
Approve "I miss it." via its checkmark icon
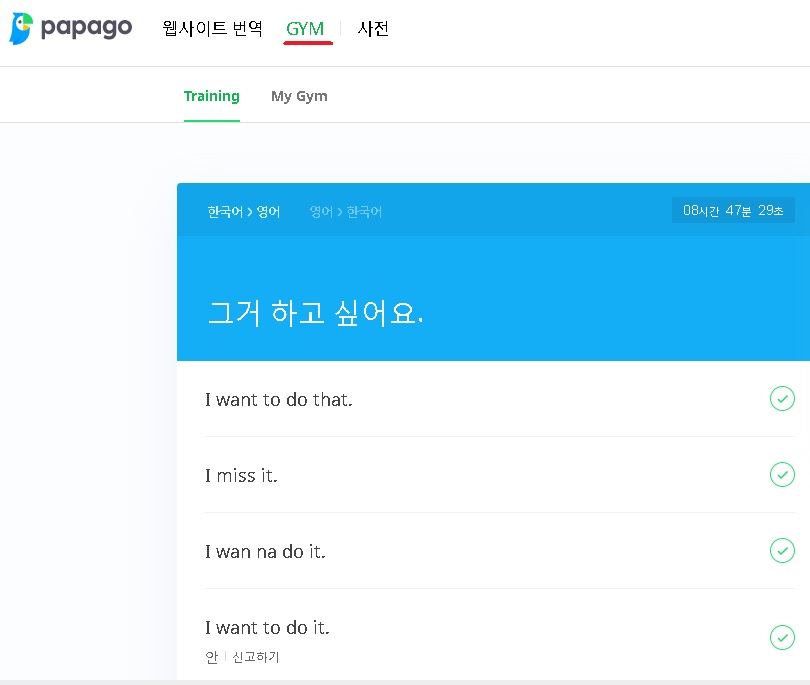point(783,475)
